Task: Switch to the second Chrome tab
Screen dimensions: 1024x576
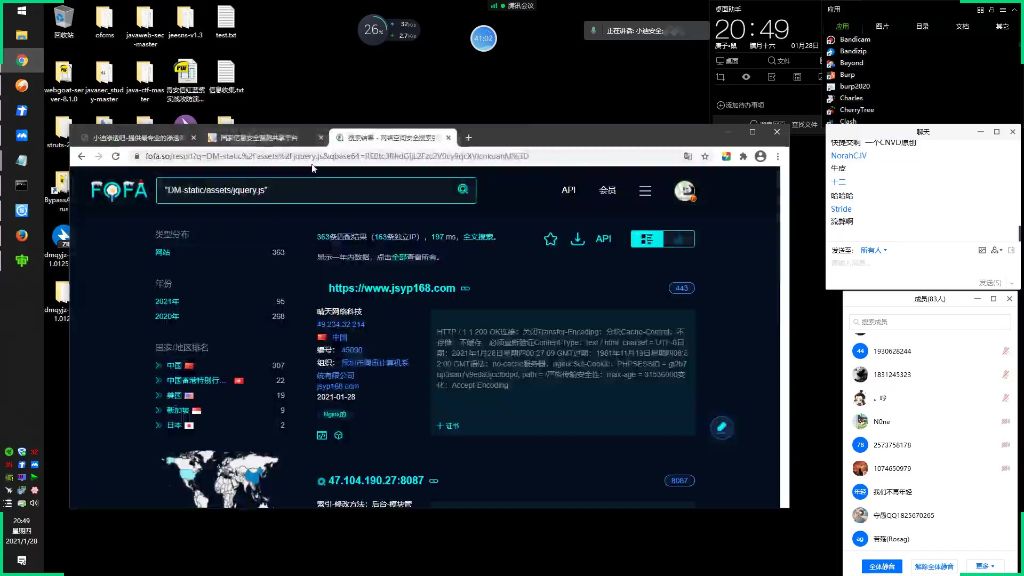Action: click(264, 138)
